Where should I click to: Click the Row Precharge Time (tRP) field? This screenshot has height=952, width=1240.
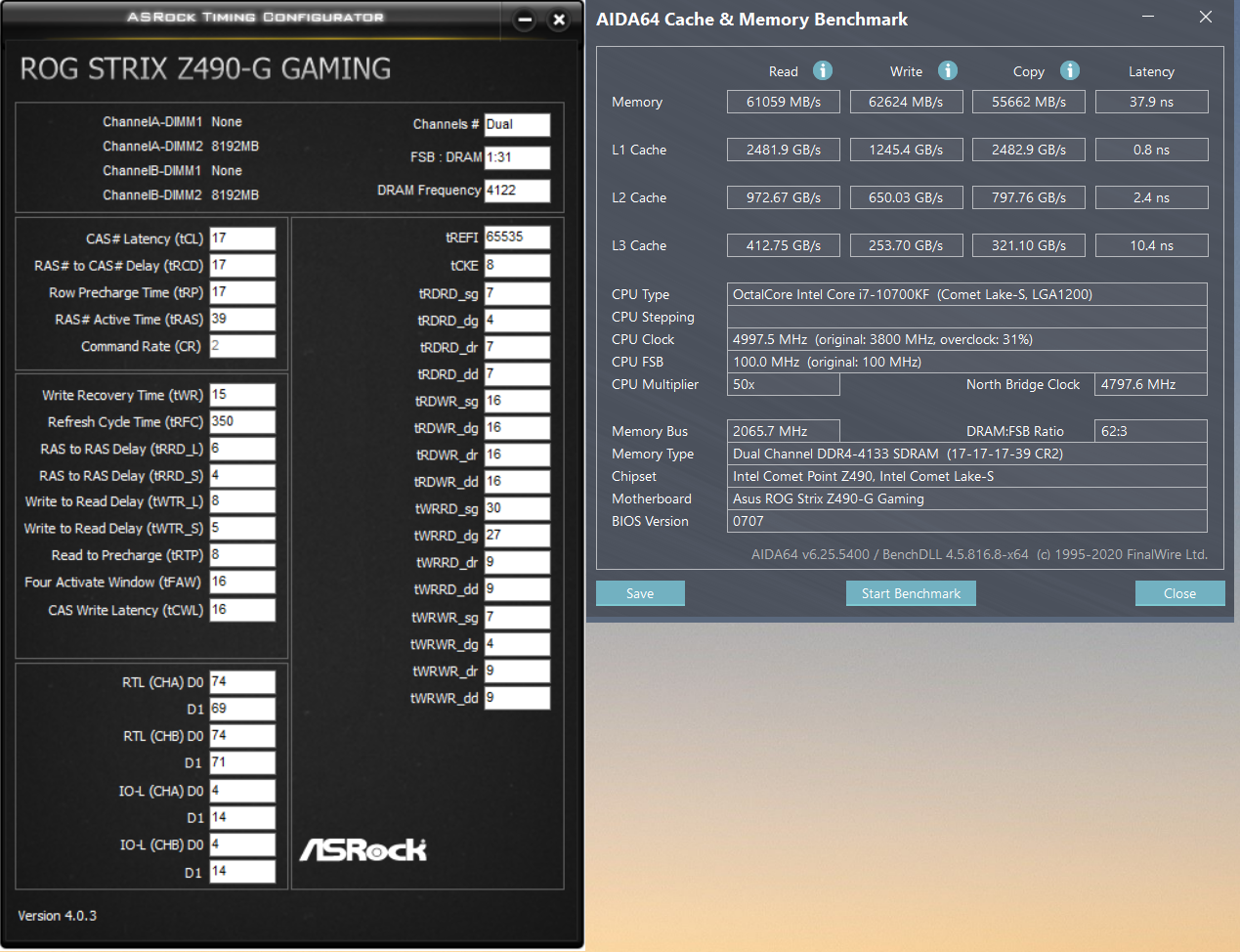click(x=242, y=292)
